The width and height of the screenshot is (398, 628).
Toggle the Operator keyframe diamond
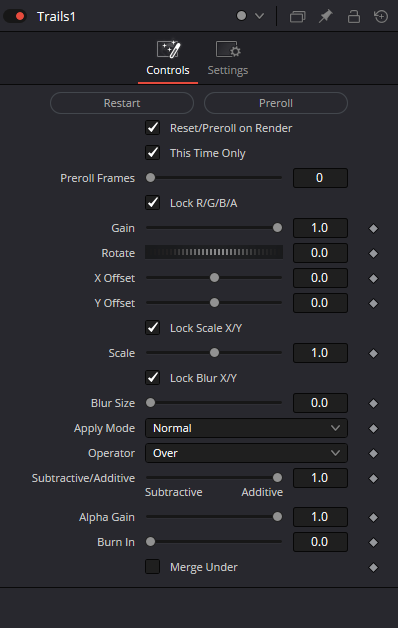tap(373, 453)
